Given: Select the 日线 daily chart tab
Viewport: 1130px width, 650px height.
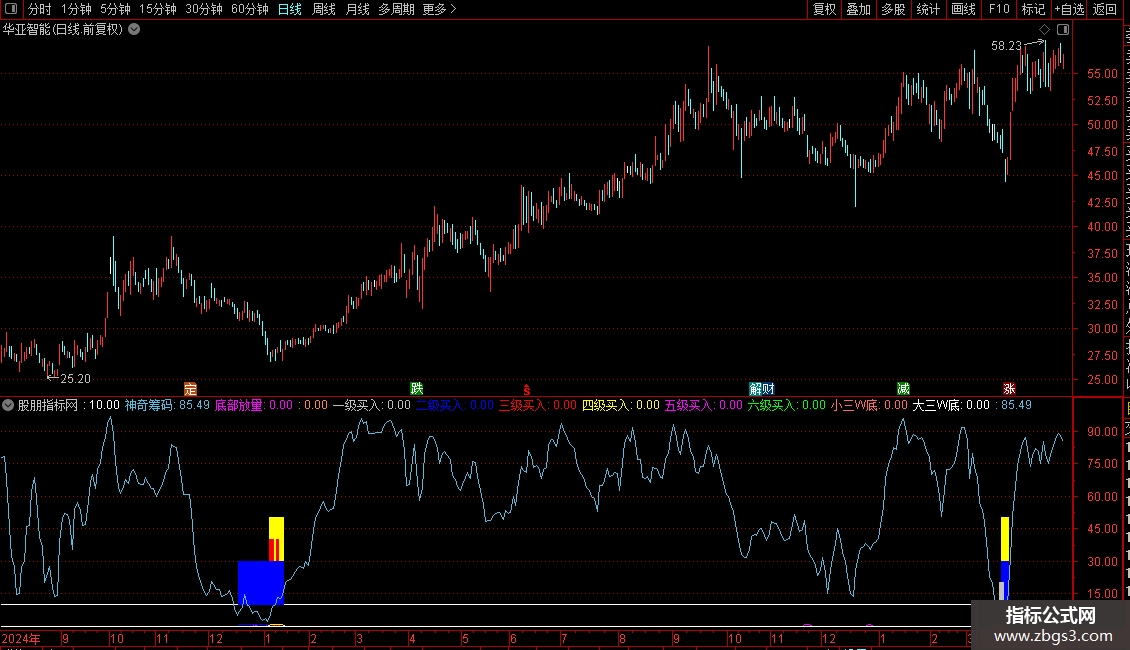Looking at the screenshot, I should click(x=290, y=9).
